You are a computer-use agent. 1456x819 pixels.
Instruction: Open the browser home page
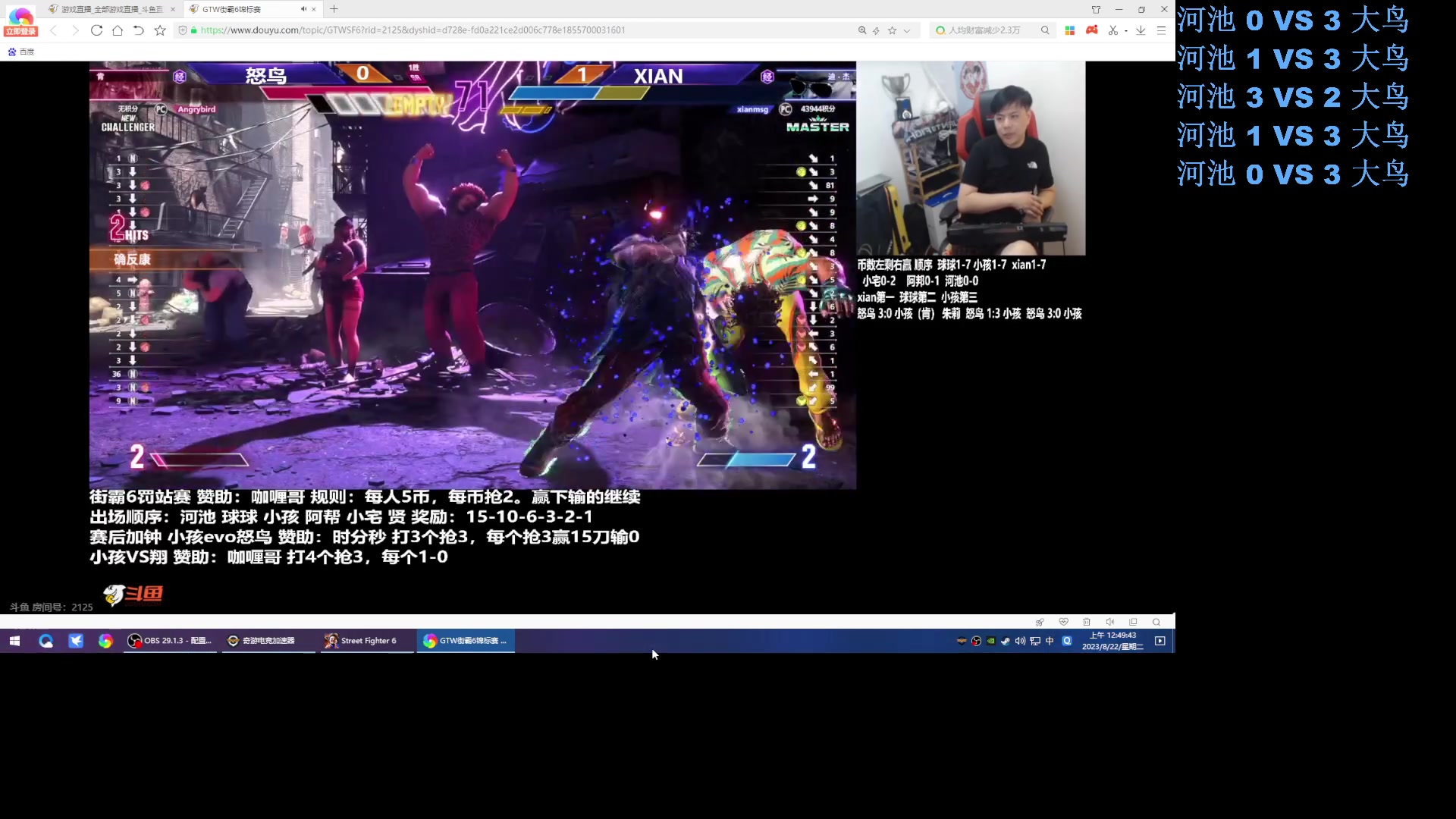(x=118, y=30)
